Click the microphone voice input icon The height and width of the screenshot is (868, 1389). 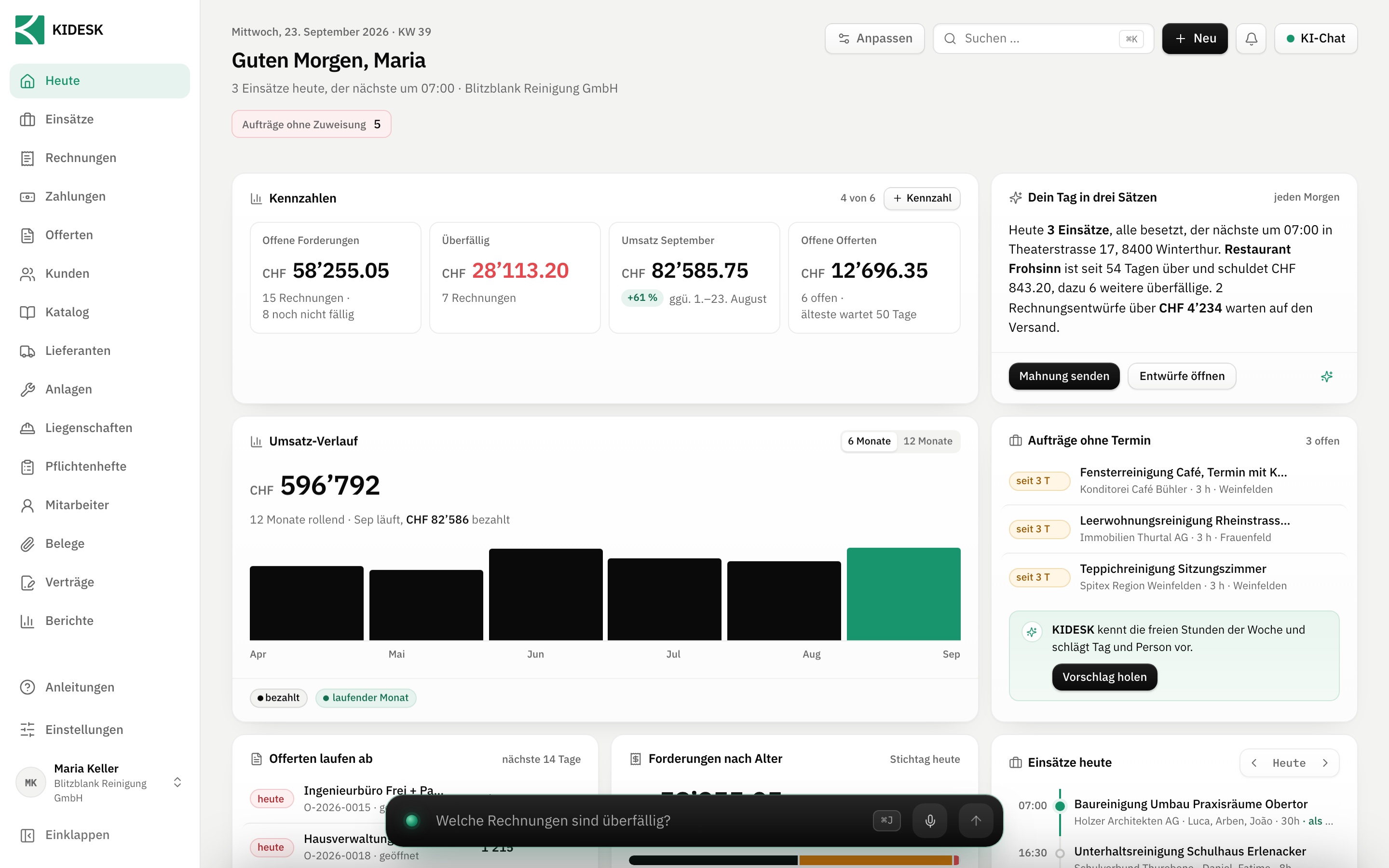coord(930,821)
